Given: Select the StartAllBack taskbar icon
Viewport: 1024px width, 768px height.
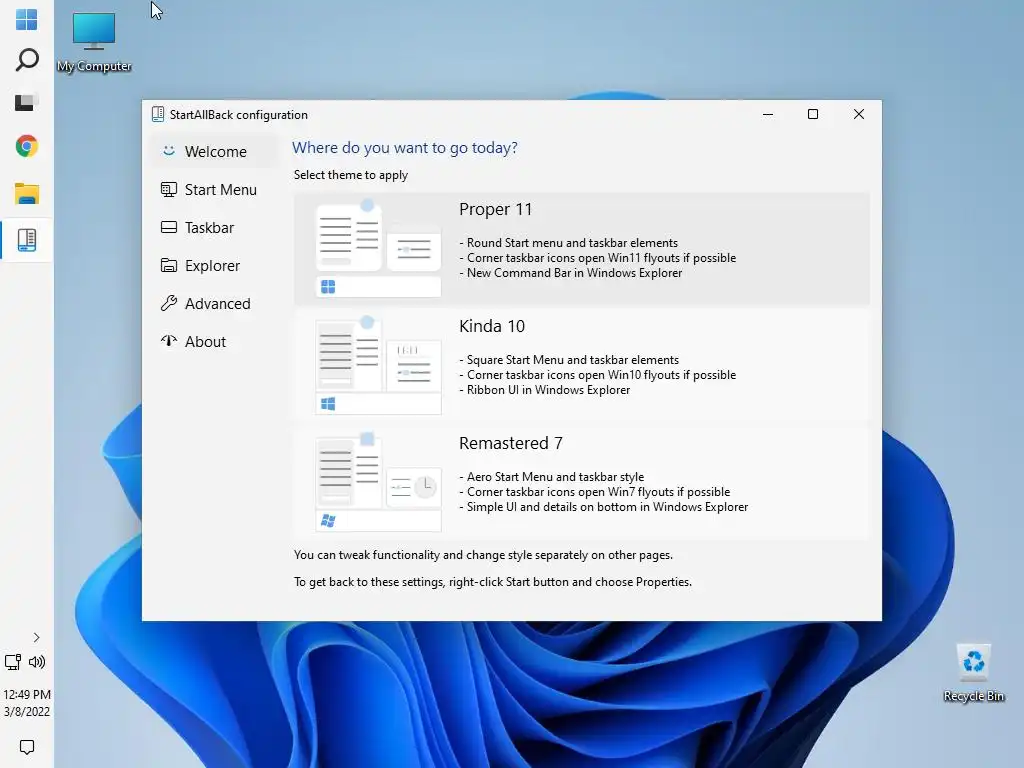Looking at the screenshot, I should [x=27, y=240].
